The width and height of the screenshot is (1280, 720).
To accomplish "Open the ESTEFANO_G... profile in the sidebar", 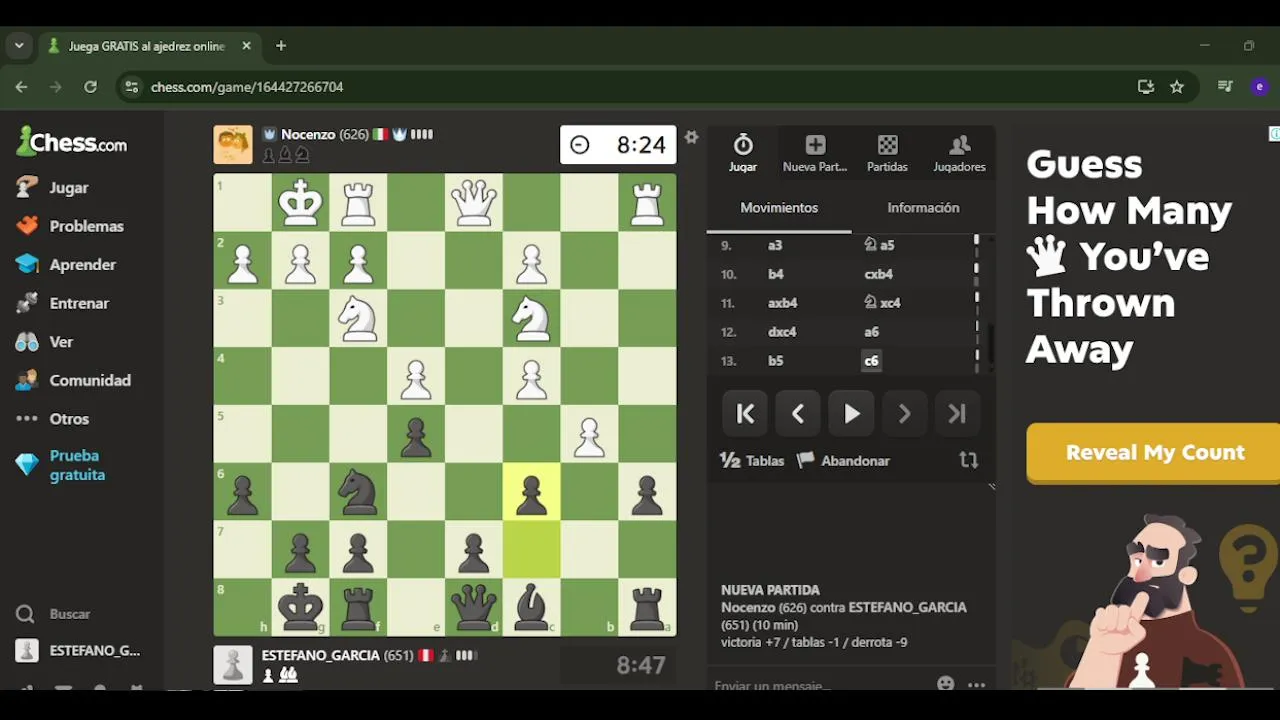I will pyautogui.click(x=78, y=651).
